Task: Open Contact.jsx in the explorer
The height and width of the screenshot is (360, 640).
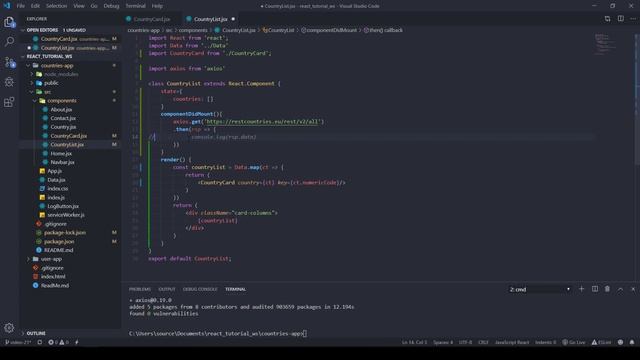Action: click(63, 118)
